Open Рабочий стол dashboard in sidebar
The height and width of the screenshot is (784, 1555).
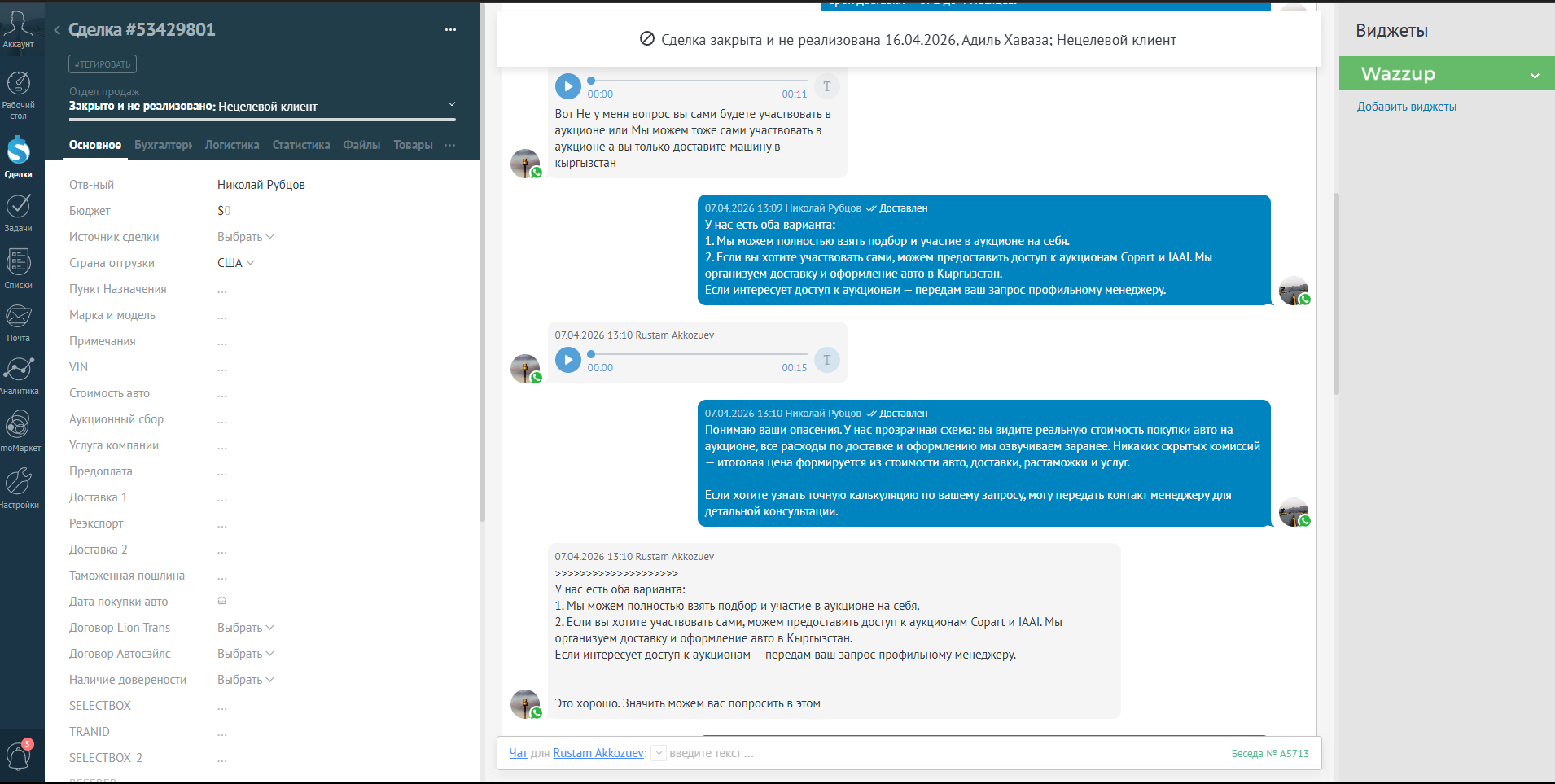18,95
